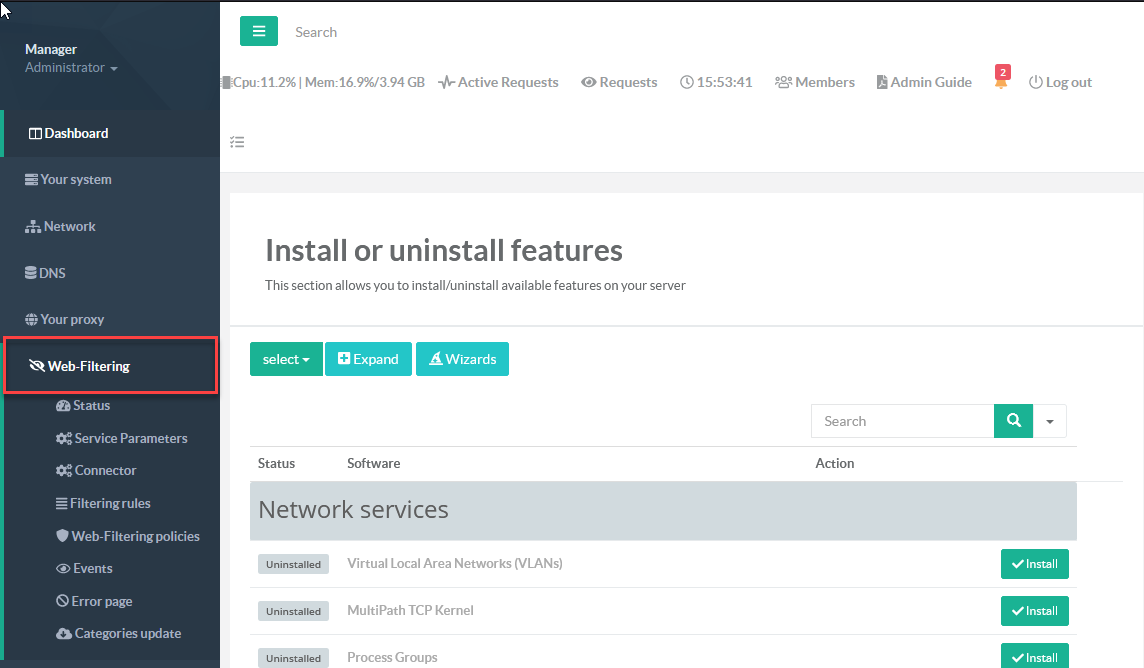Click the task list icon below toolbar
Screen dimensions: 1144x668
[237, 142]
